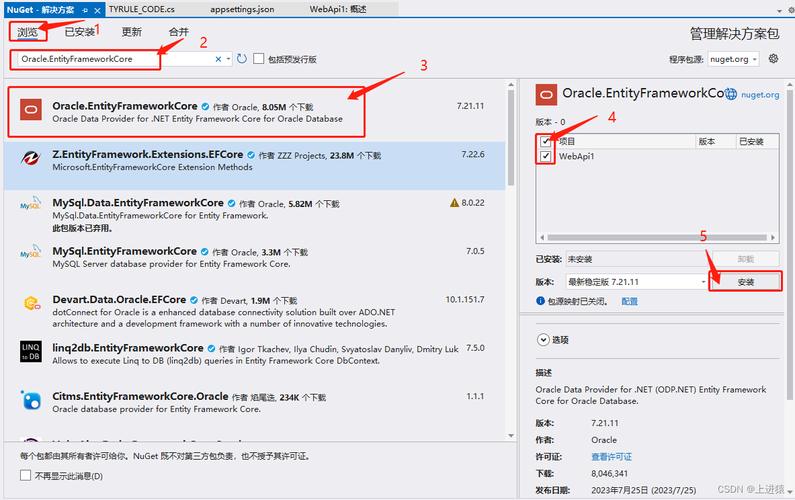795x500 pixels.
Task: Click the Project column header
Action: pos(567,141)
